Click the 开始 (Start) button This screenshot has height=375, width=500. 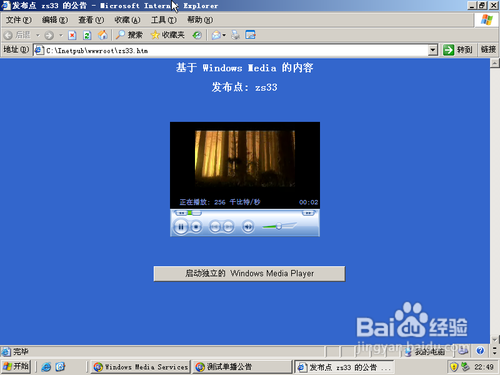point(16,367)
